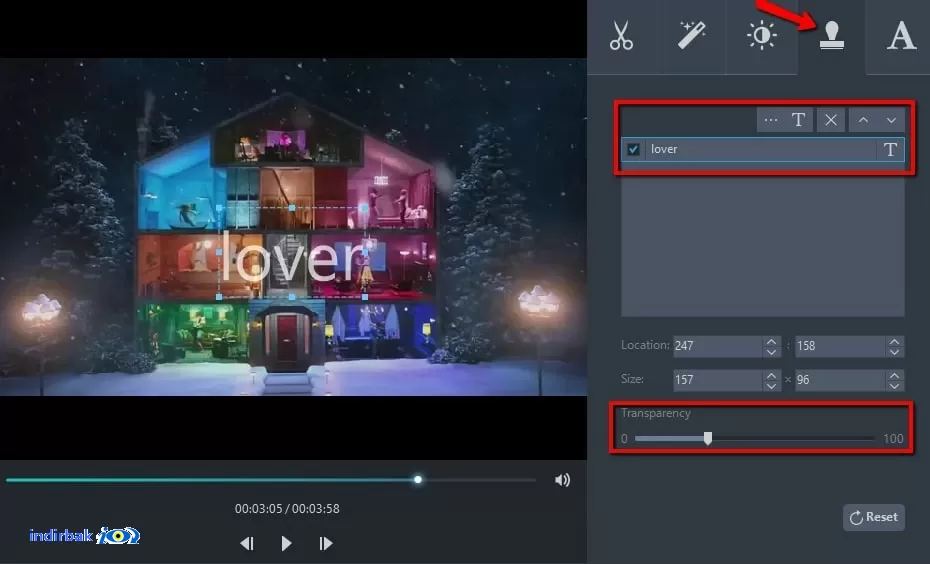
Task: Click the Transparency slider handle
Action: tap(708, 438)
